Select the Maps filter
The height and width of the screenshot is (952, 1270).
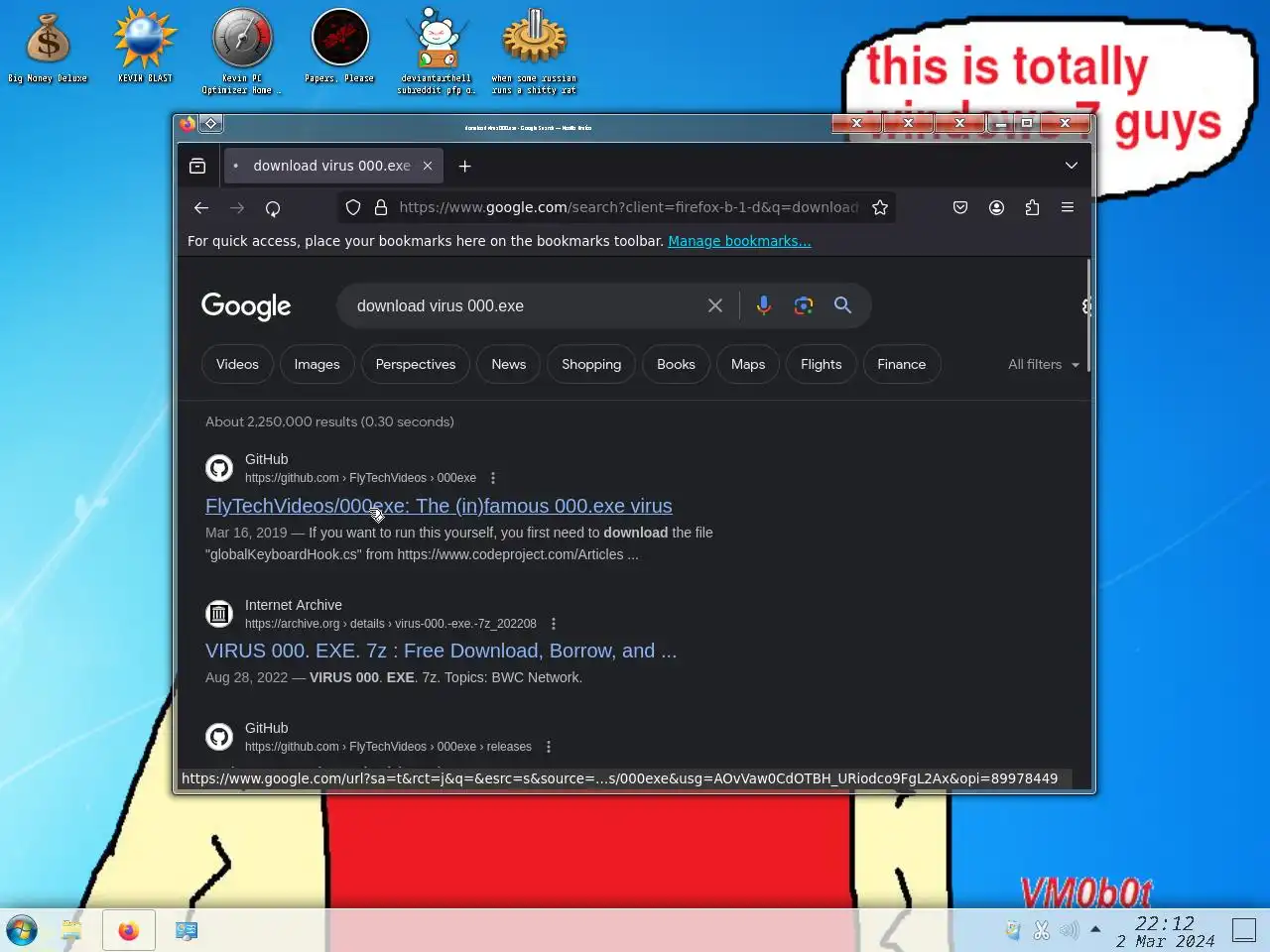click(748, 364)
